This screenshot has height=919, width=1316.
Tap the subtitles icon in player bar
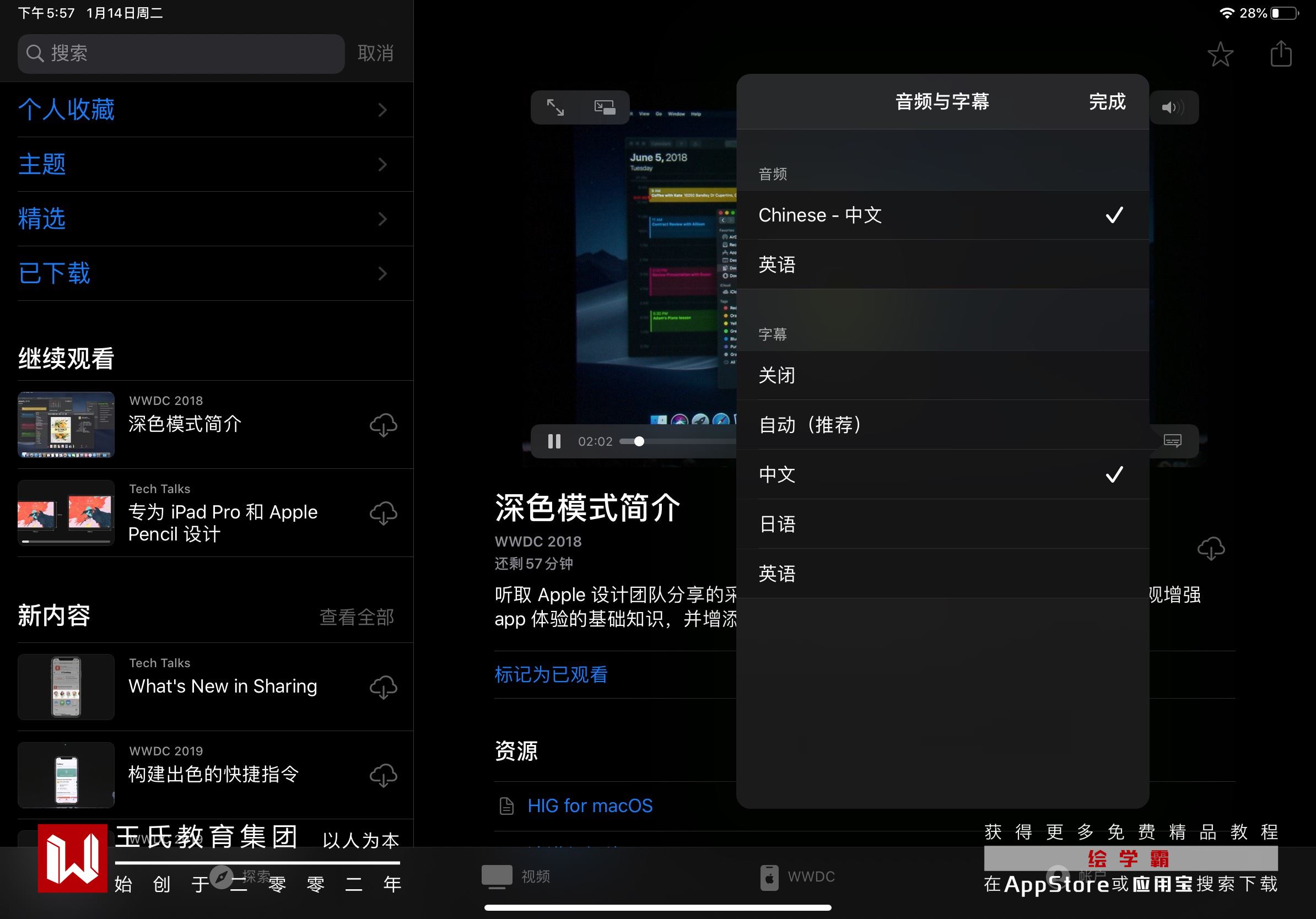click(x=1172, y=441)
